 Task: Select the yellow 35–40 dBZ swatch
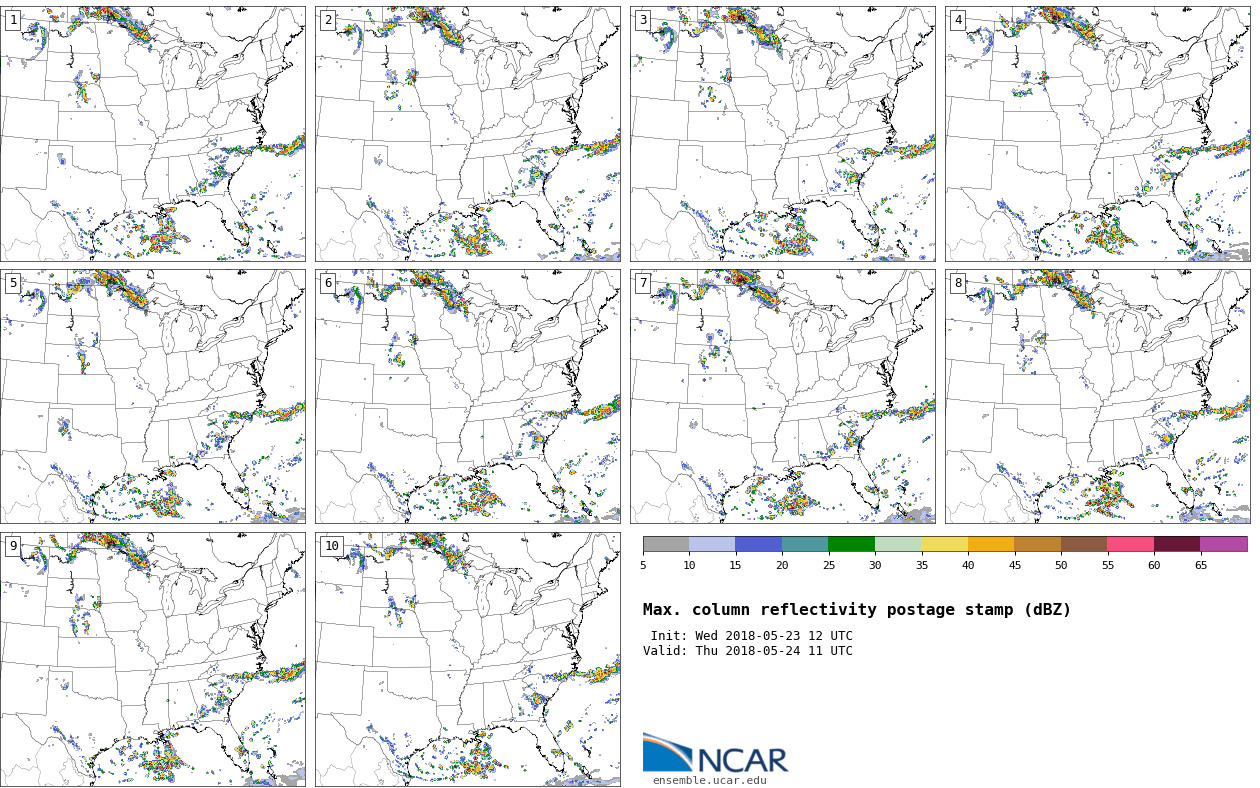pos(944,544)
